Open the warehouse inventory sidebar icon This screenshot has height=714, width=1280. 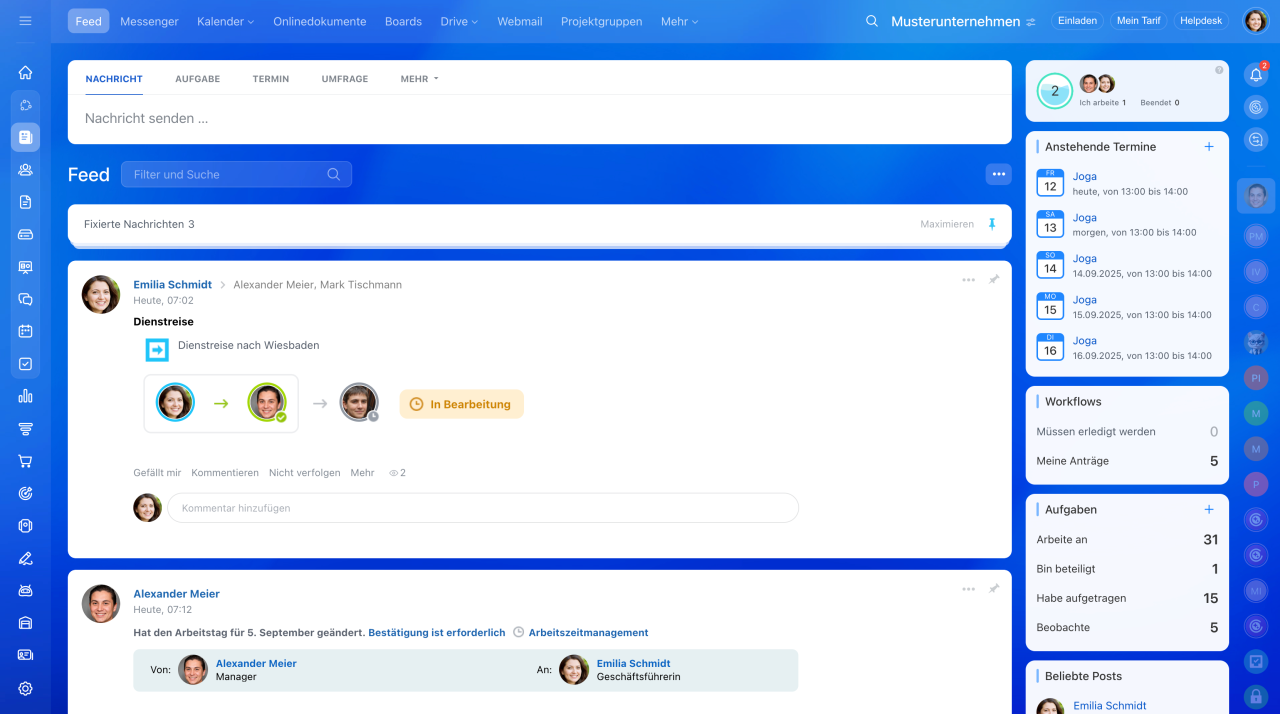[x=25, y=623]
